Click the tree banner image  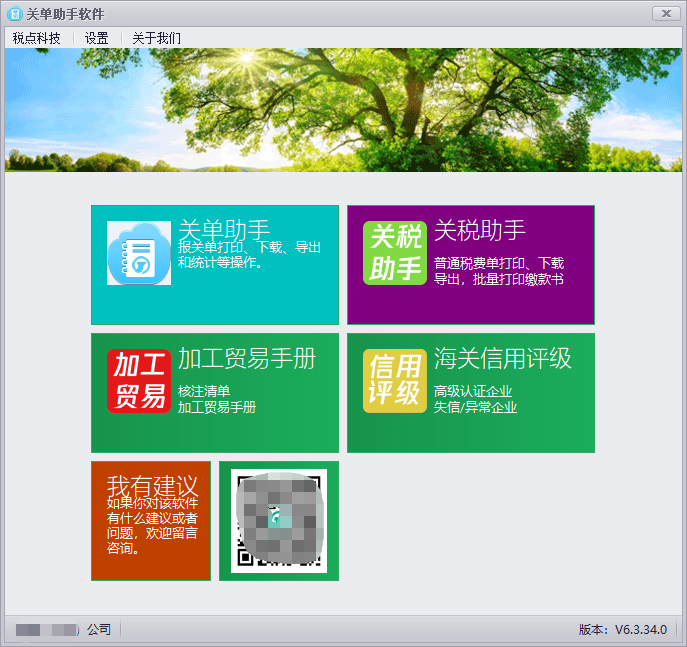point(343,110)
